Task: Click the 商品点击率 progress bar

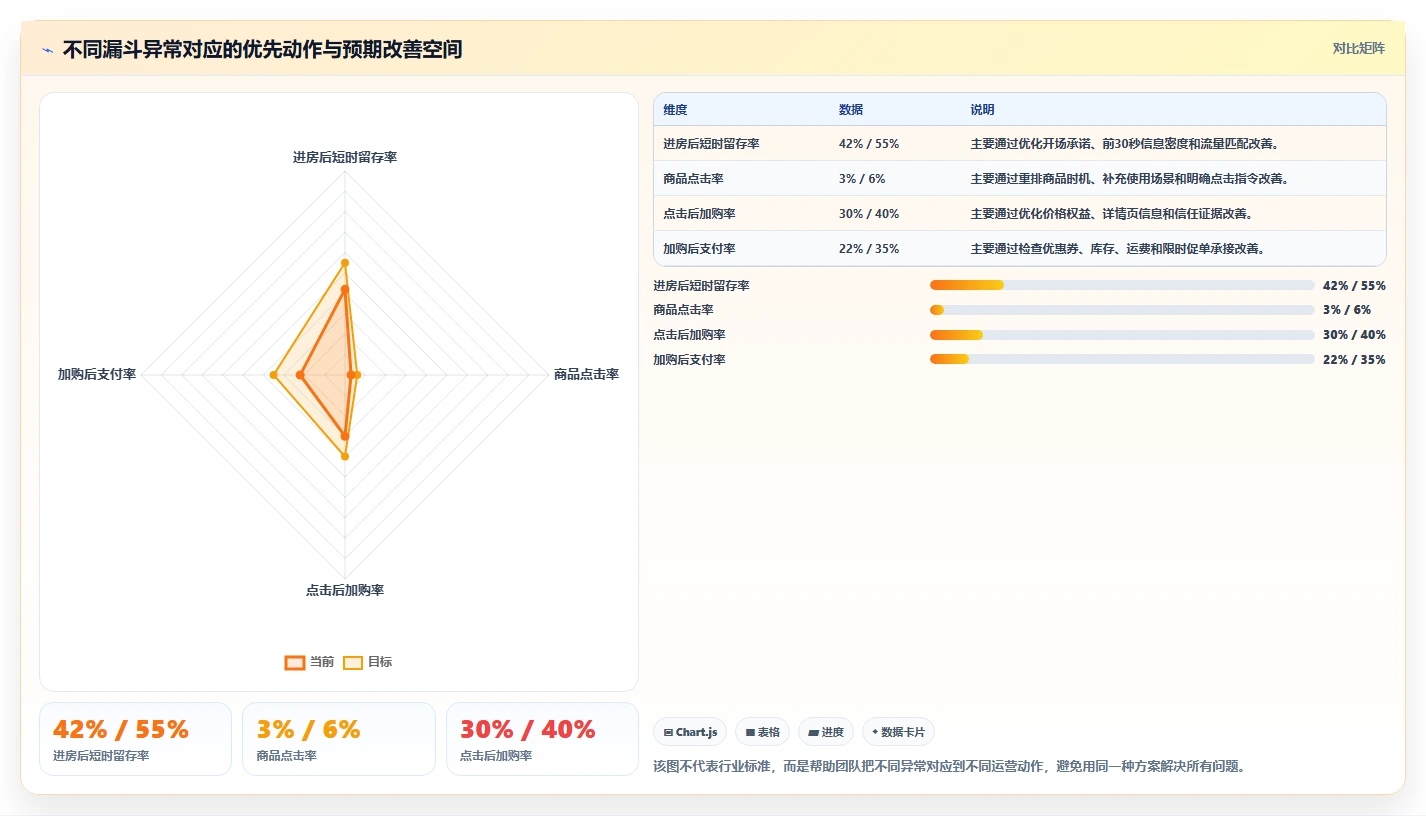Action: pos(1122,310)
